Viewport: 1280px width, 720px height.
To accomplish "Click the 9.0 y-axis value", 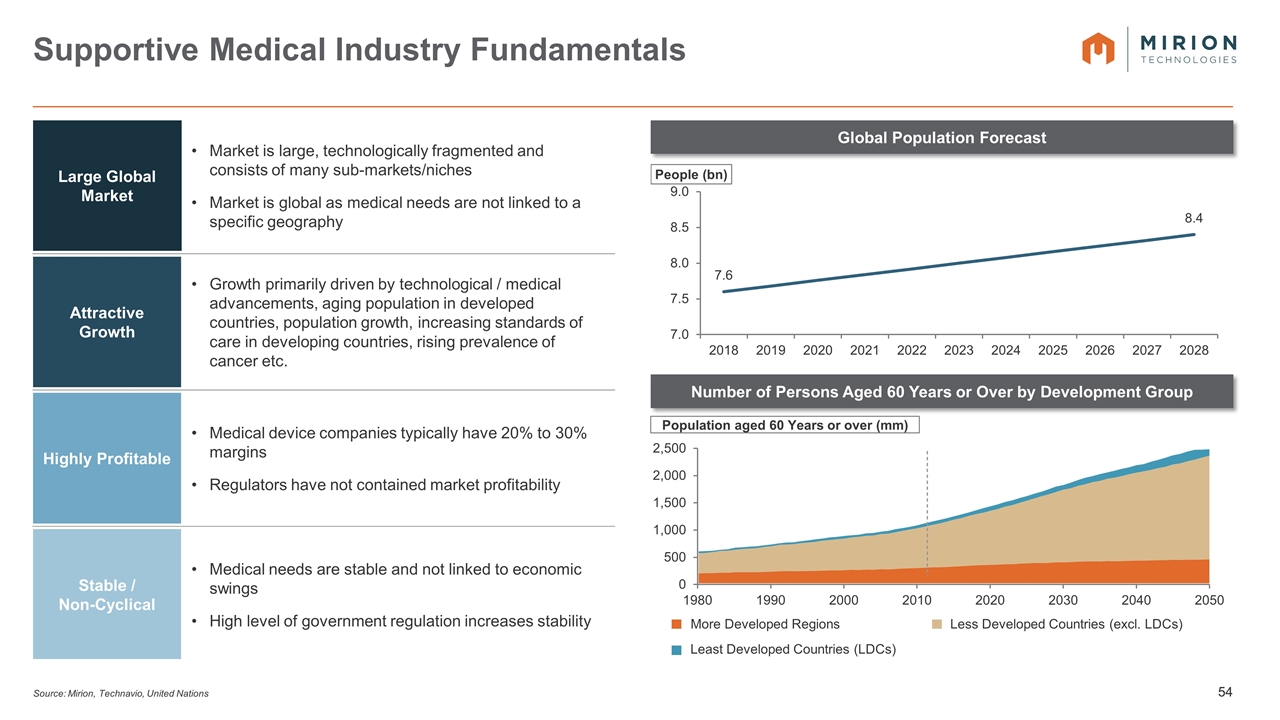I will (679, 191).
